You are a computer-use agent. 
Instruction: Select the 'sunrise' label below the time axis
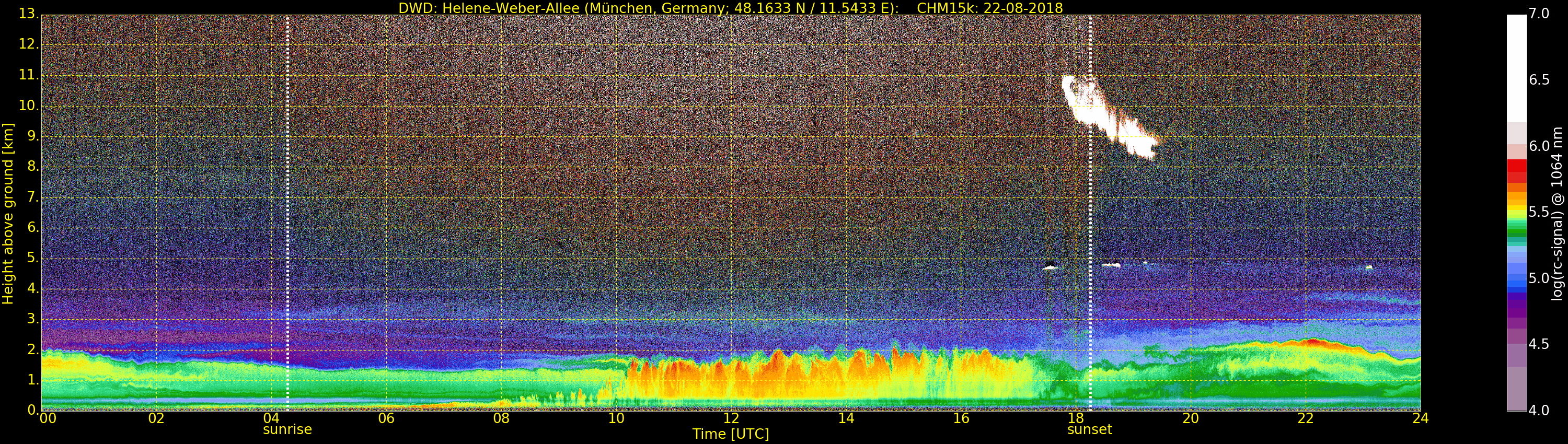pyautogui.click(x=287, y=429)
